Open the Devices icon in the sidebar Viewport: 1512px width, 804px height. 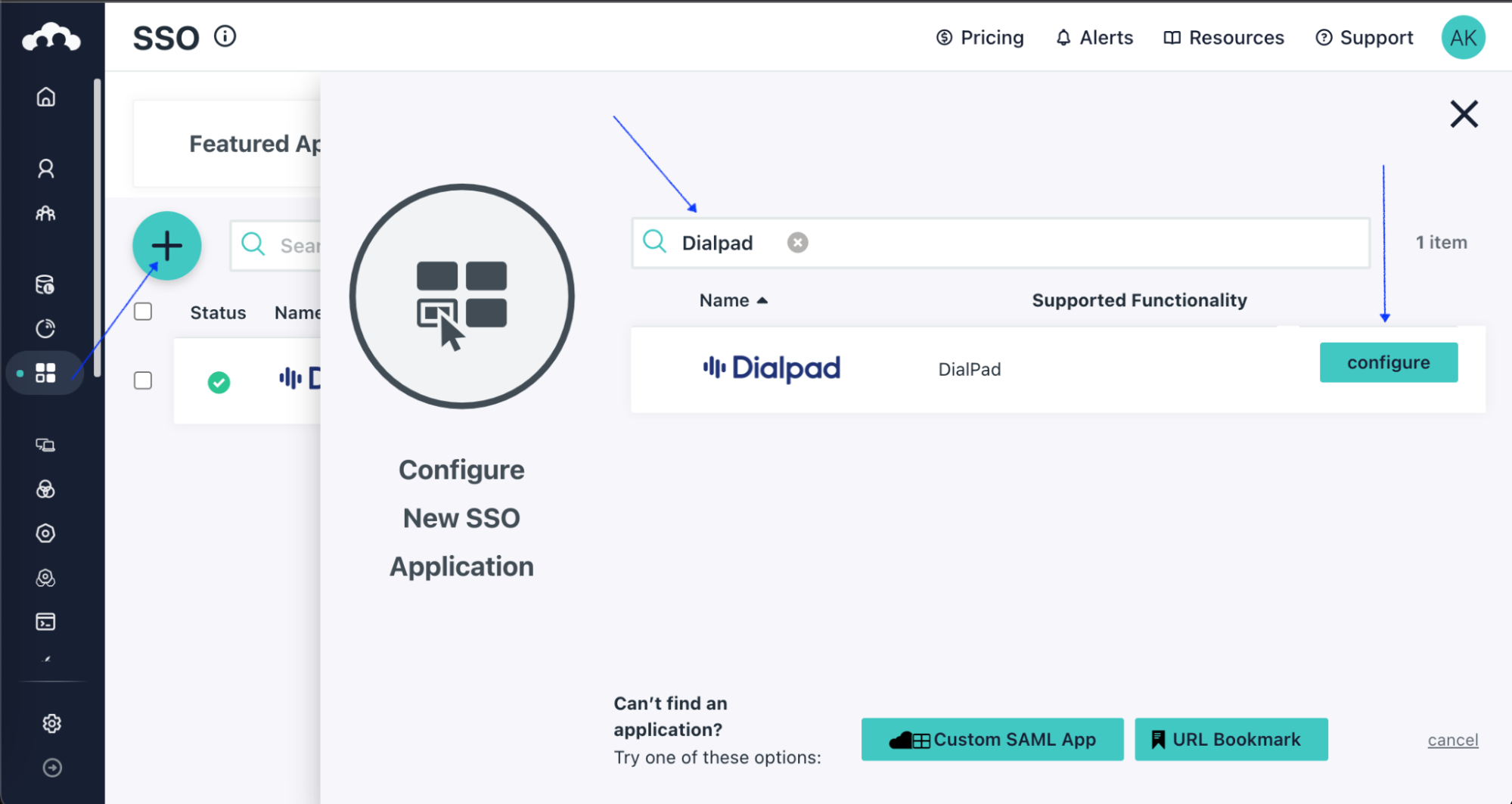(45, 445)
